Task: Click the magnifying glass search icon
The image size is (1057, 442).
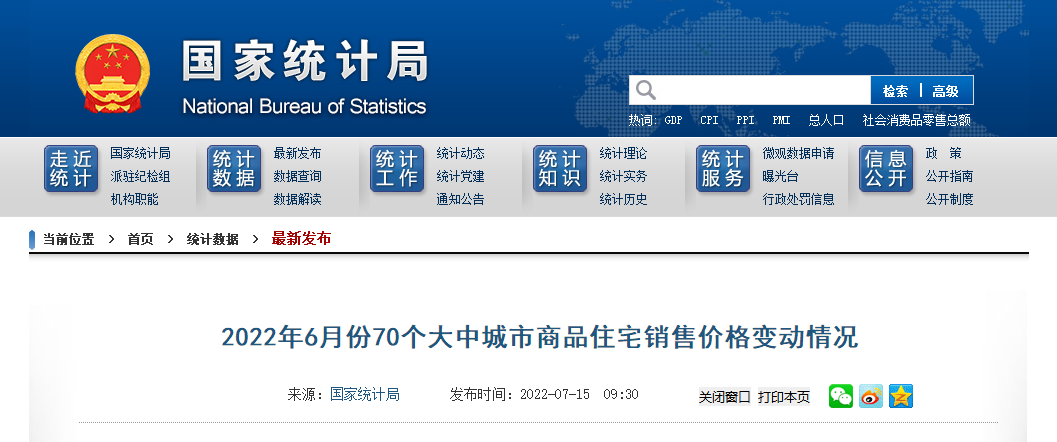Action: click(x=646, y=90)
